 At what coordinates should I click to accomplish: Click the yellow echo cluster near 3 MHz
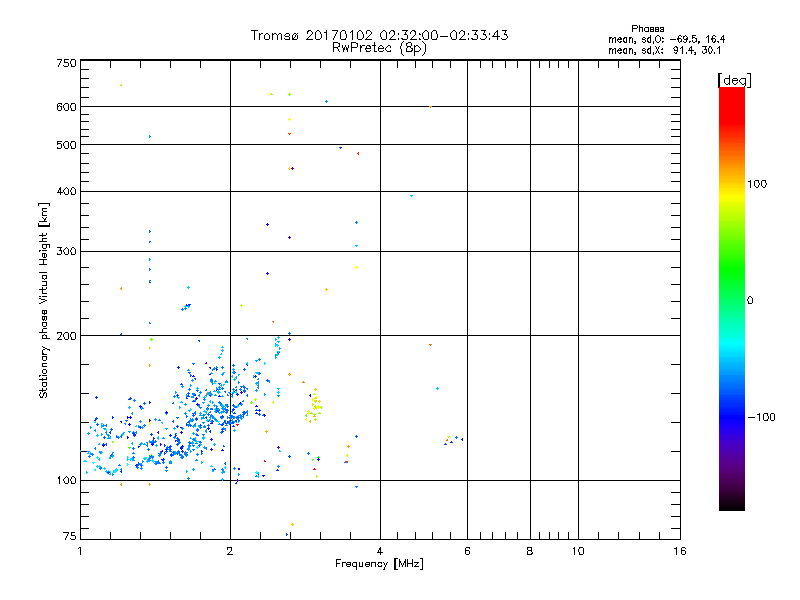tap(314, 406)
